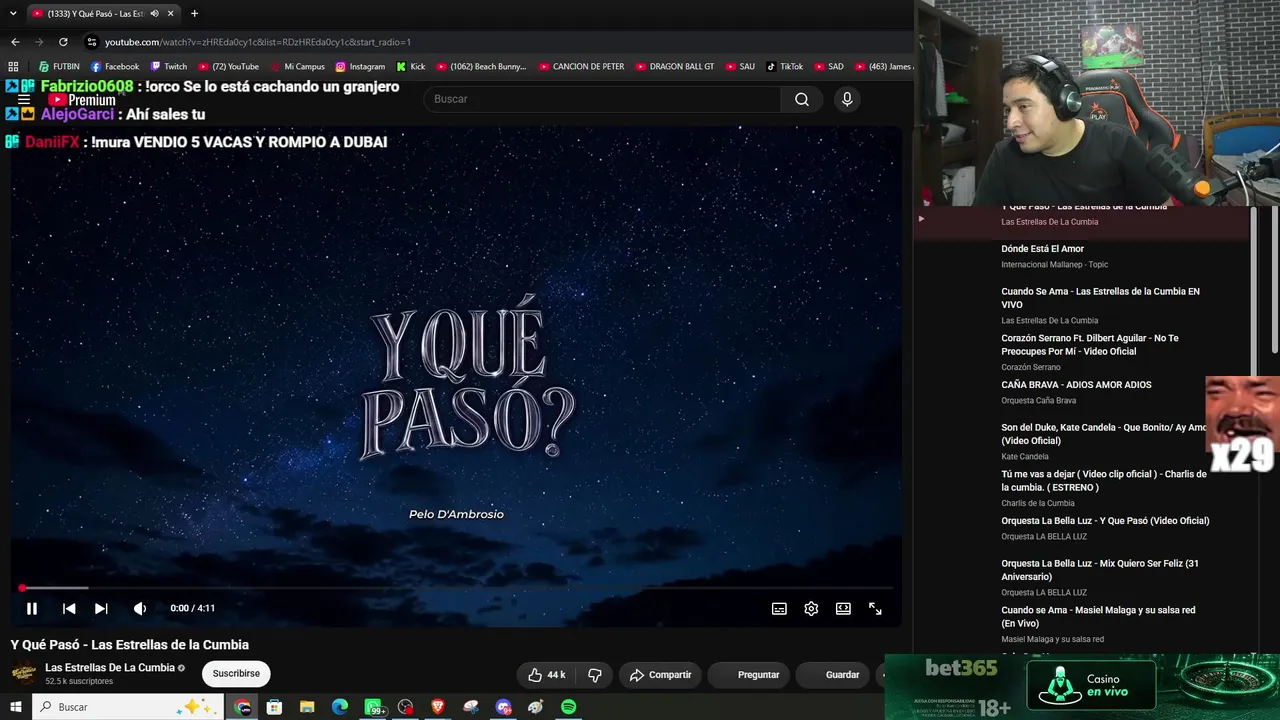Open the Beach Bunny bookmark
The height and width of the screenshot is (720, 1280).
481,67
